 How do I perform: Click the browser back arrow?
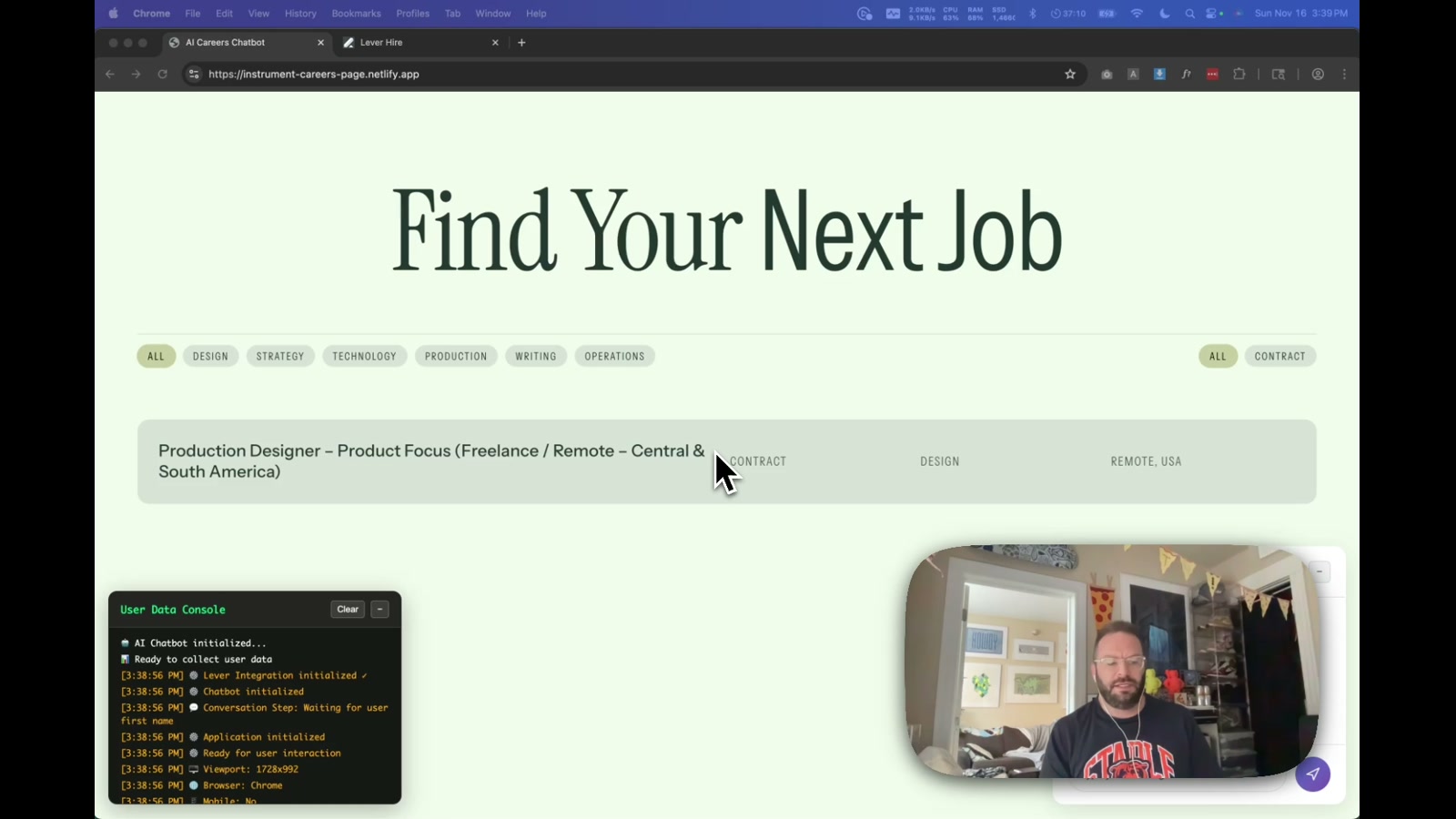pyautogui.click(x=110, y=75)
